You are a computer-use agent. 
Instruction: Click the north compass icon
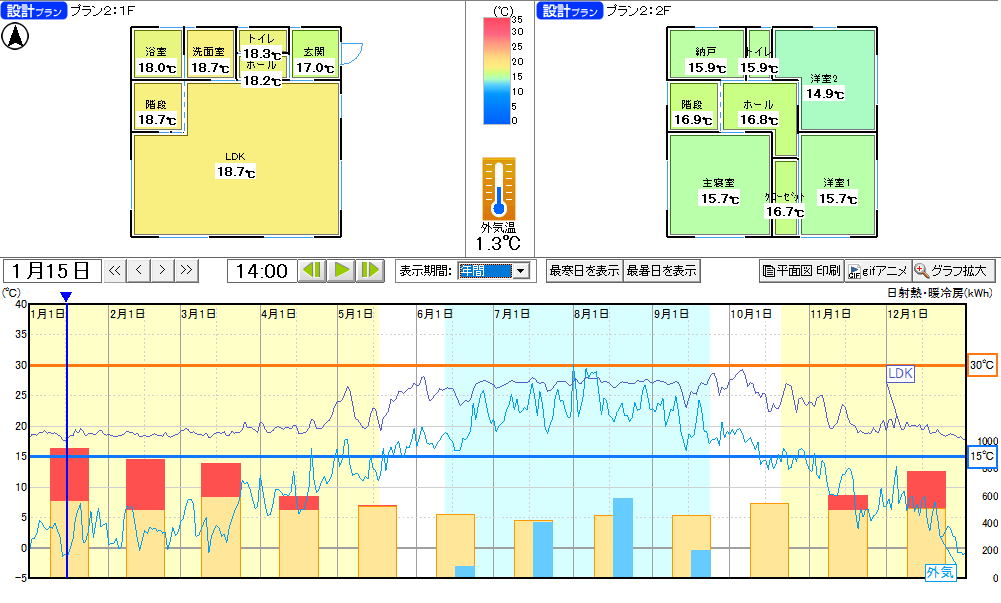(18, 36)
